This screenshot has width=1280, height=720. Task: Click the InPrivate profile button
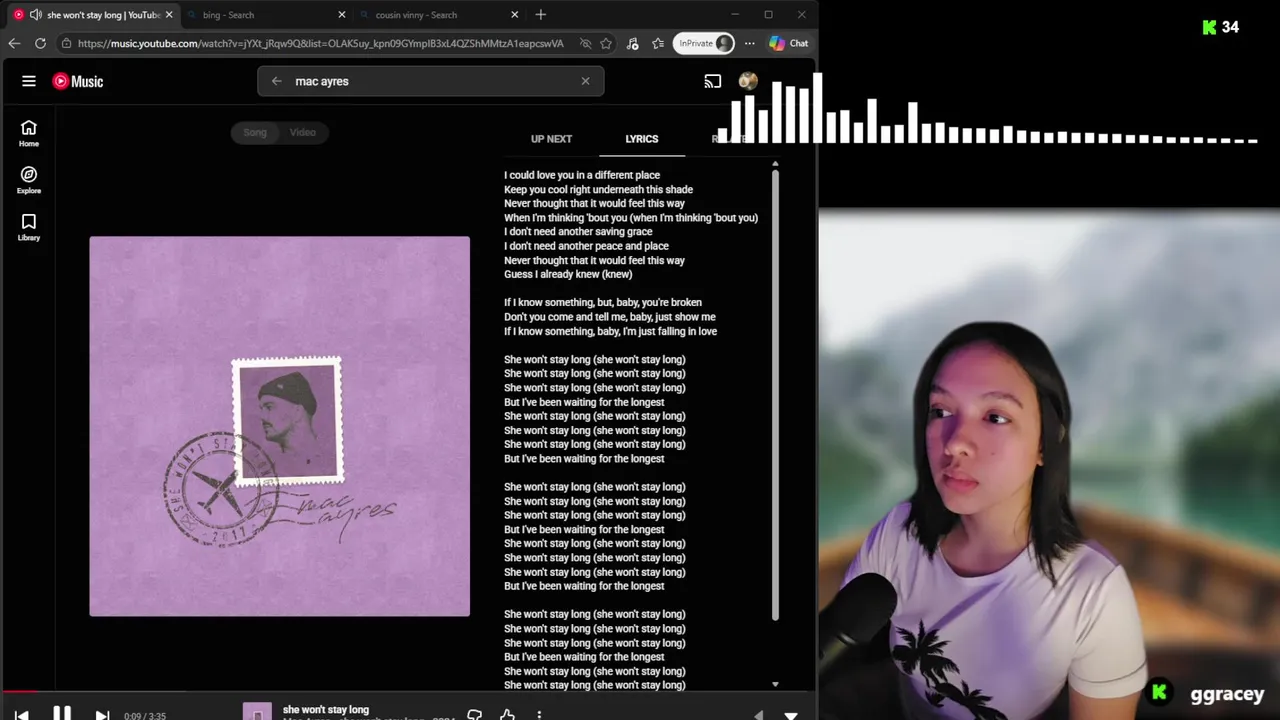coord(705,43)
